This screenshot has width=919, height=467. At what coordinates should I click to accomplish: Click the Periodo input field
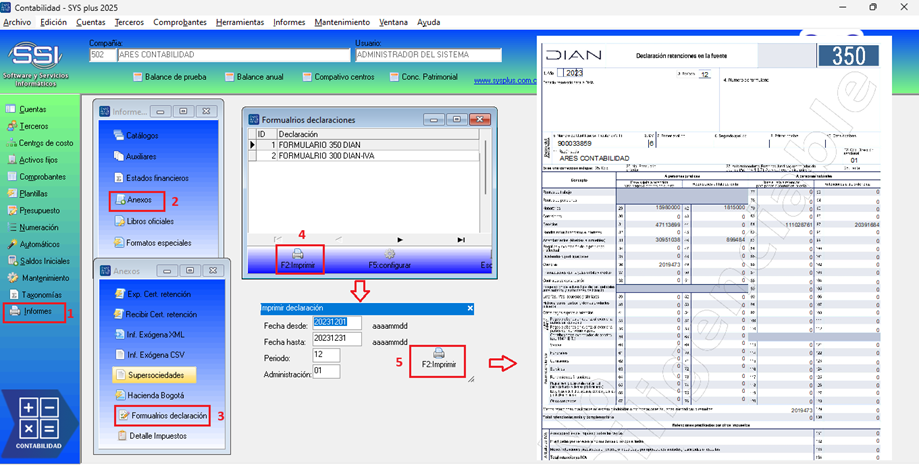coord(326,355)
